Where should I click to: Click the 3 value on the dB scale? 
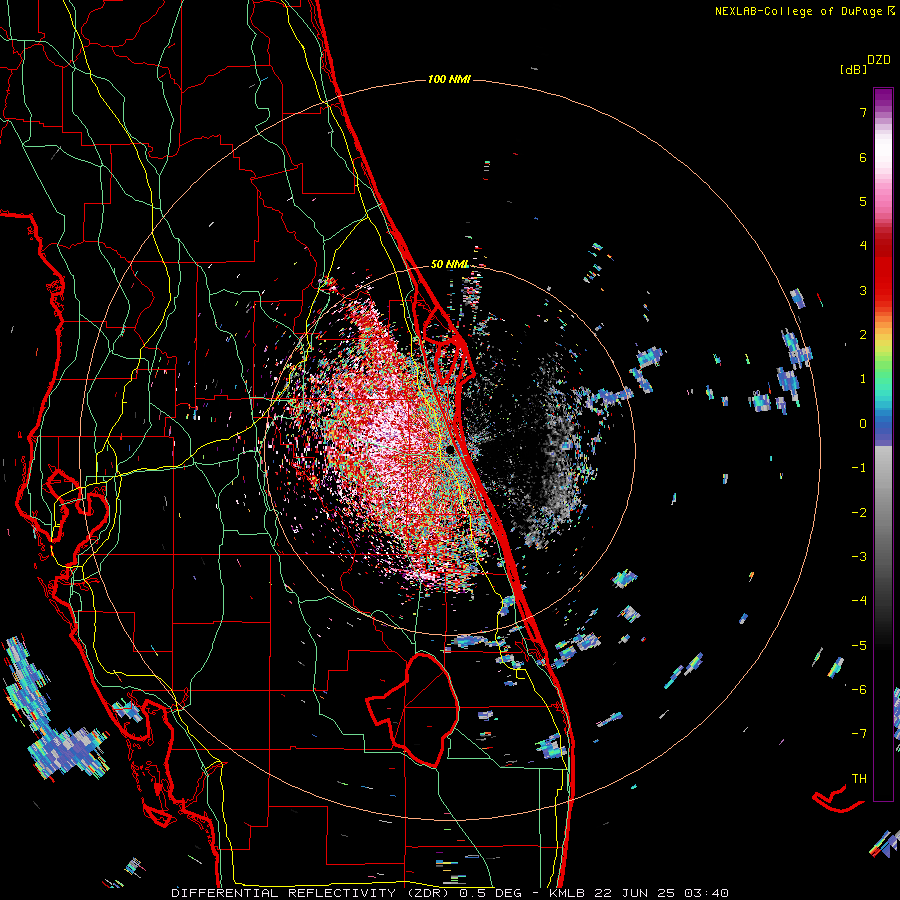click(x=863, y=290)
